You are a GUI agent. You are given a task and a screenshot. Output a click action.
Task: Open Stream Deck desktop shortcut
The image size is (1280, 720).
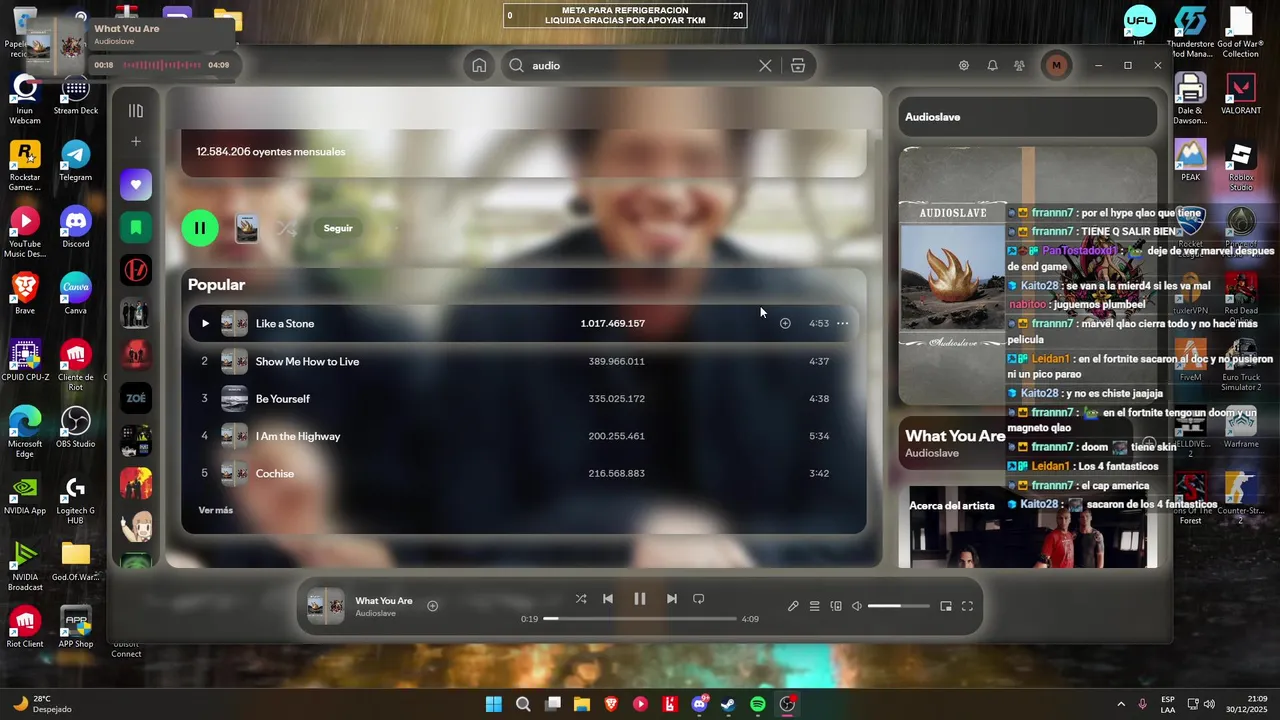point(76,96)
